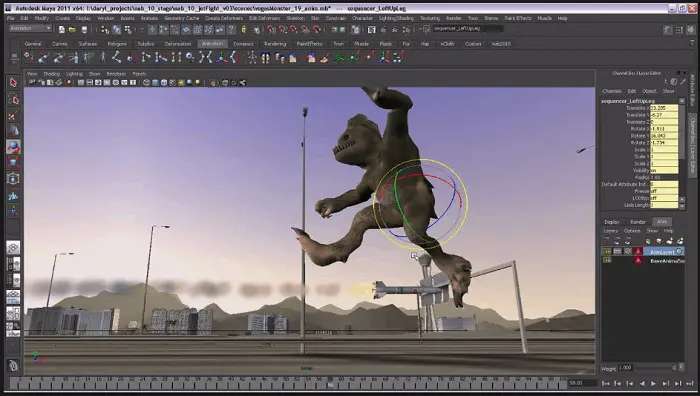Open the Panels viewport menu
This screenshot has height=396, width=700.
click(139, 74)
